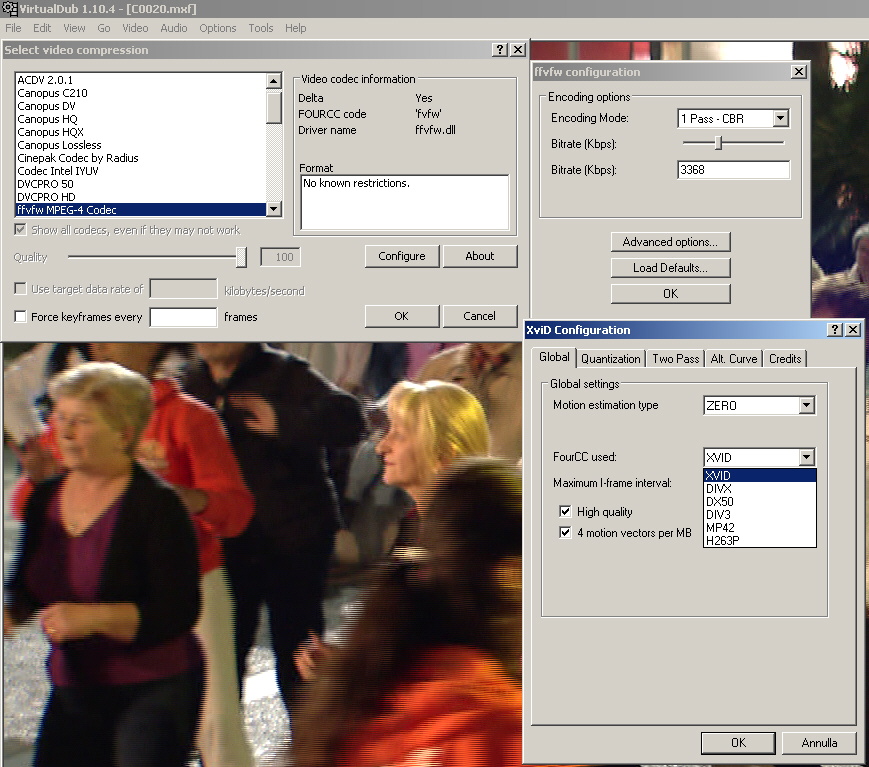Click Load Defaults button
The image size is (869, 767).
tap(671, 268)
